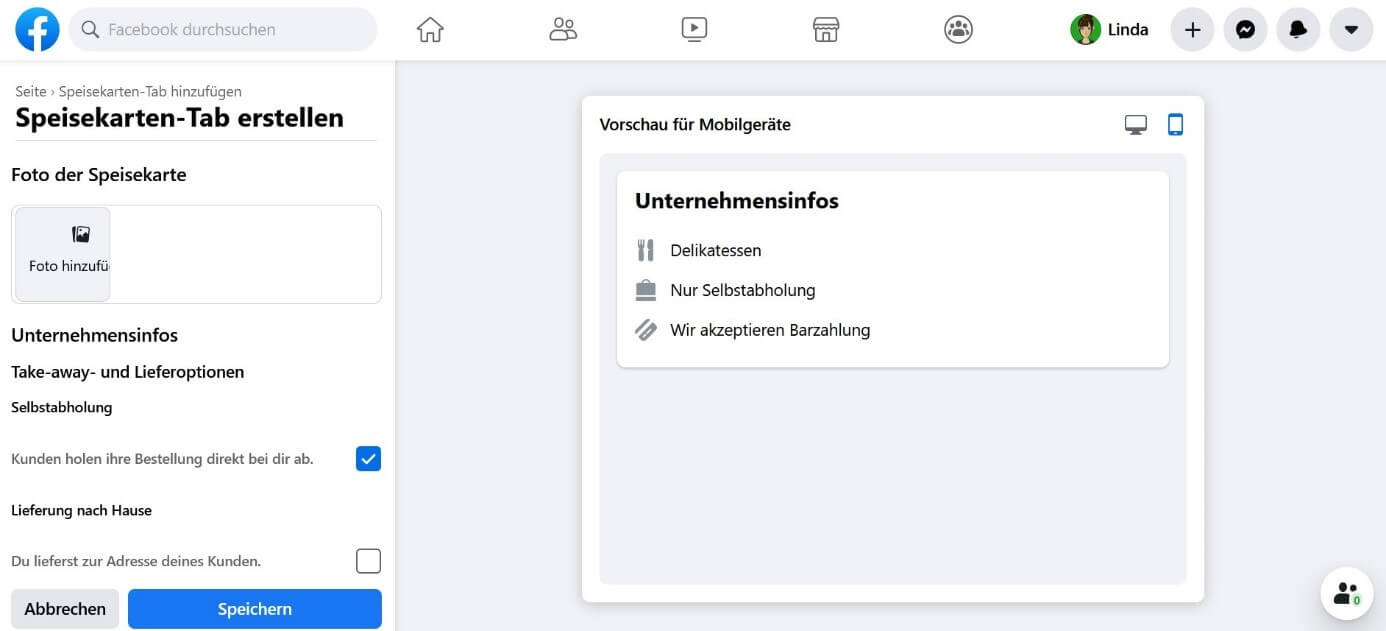Expand the account dropdown arrow
Screen dimensions: 1386x631
pyautogui.click(x=1351, y=30)
